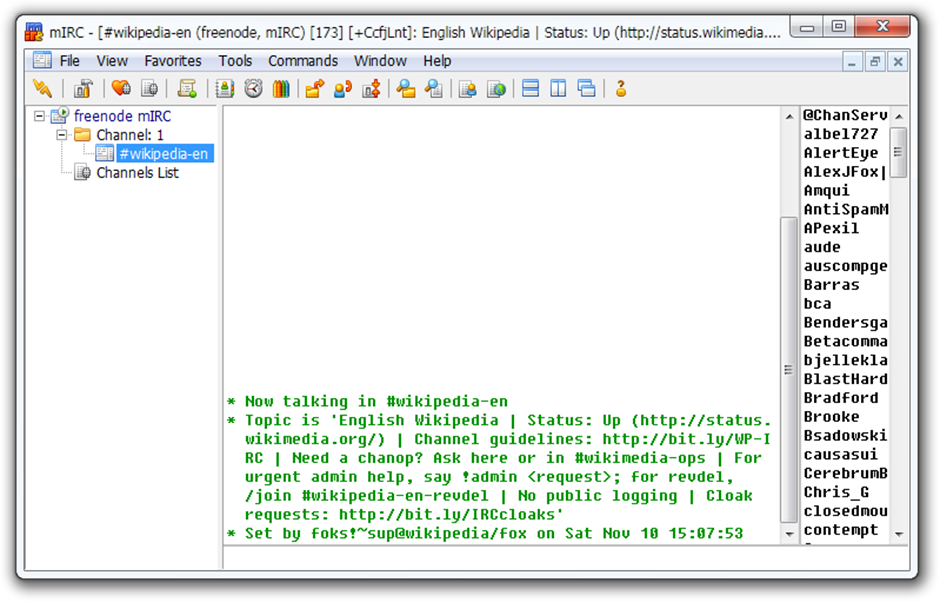This screenshot has width=940, height=602.
Task: Open the Favorites dialog
Action: coord(120,89)
